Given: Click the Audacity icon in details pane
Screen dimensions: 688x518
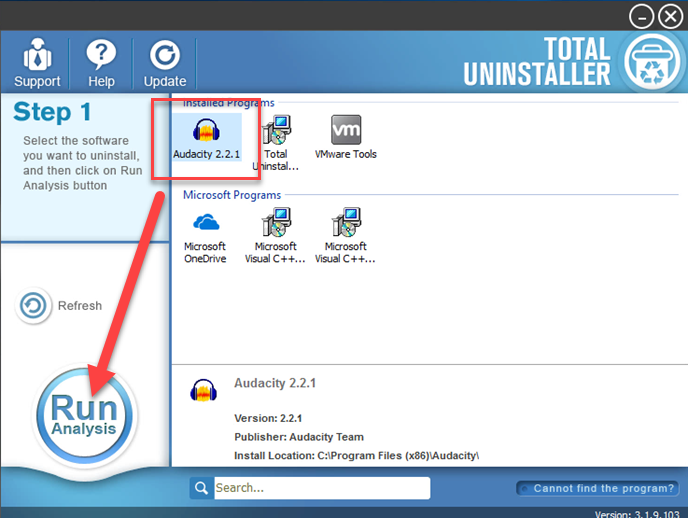Looking at the screenshot, I should (204, 390).
